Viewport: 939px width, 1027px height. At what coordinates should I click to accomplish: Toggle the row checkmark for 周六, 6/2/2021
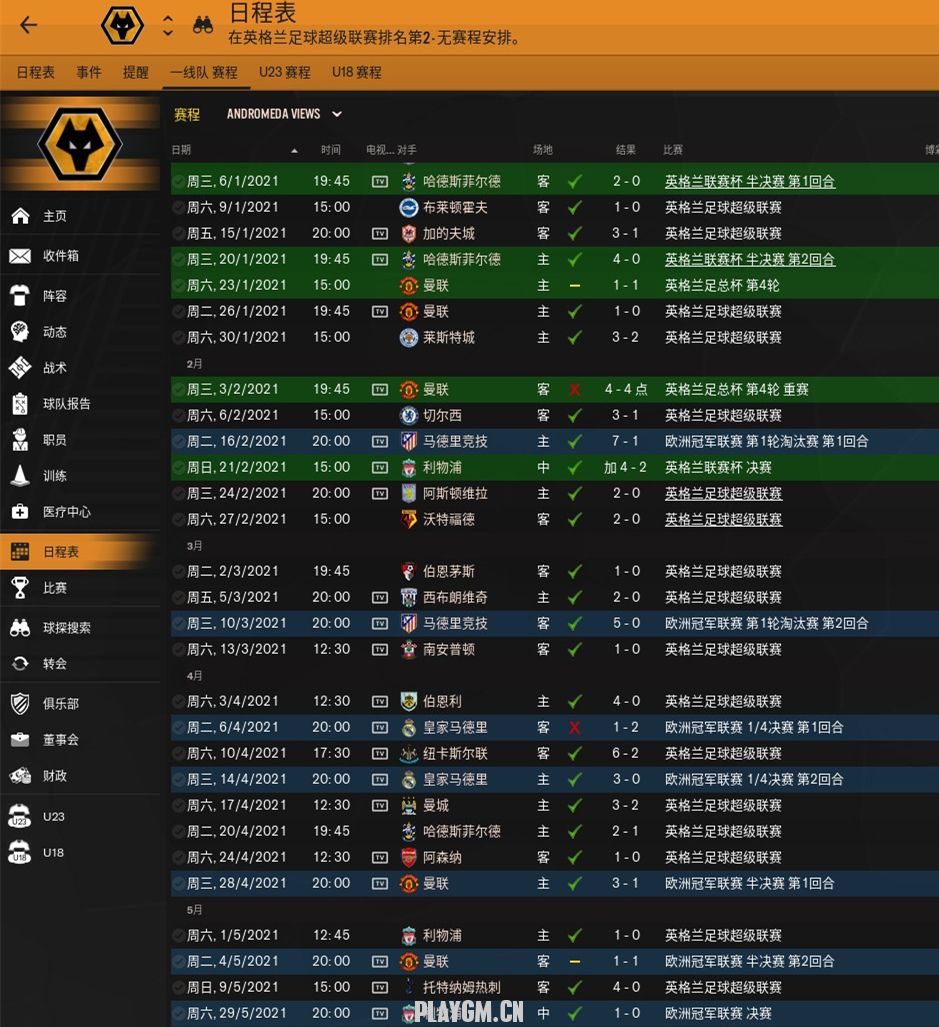[x=178, y=416]
